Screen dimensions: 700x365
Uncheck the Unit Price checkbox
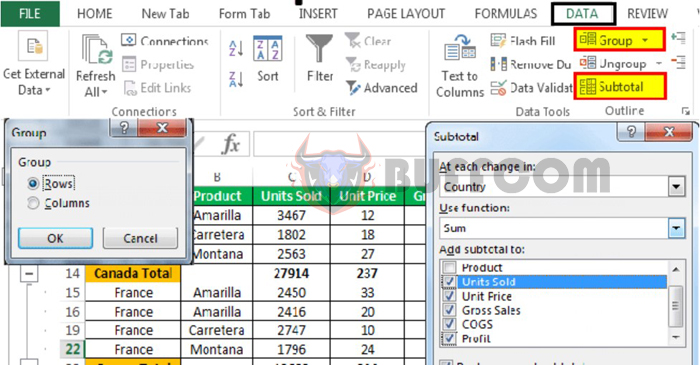point(449,296)
